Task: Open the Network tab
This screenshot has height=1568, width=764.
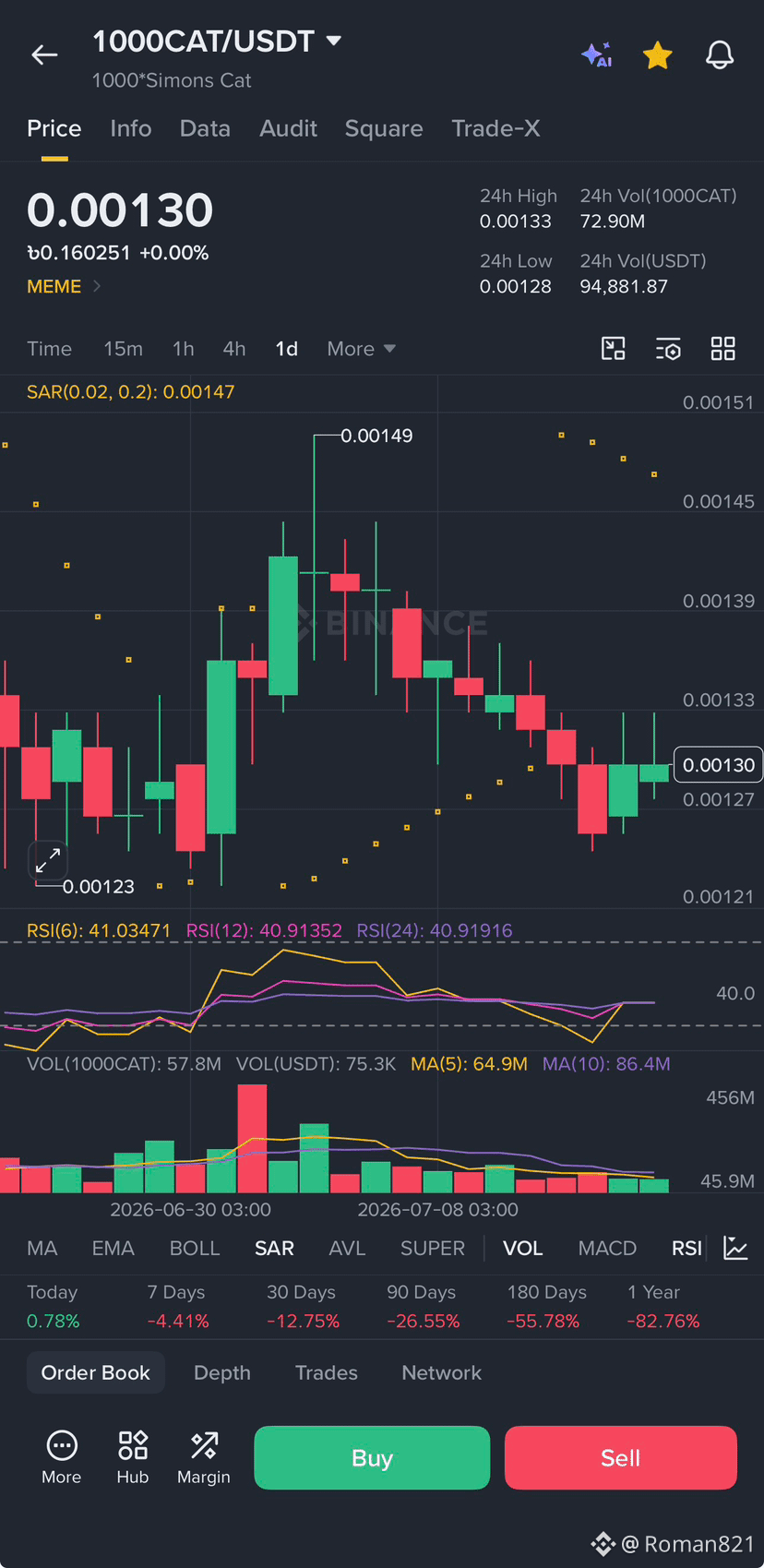Action: (442, 1372)
